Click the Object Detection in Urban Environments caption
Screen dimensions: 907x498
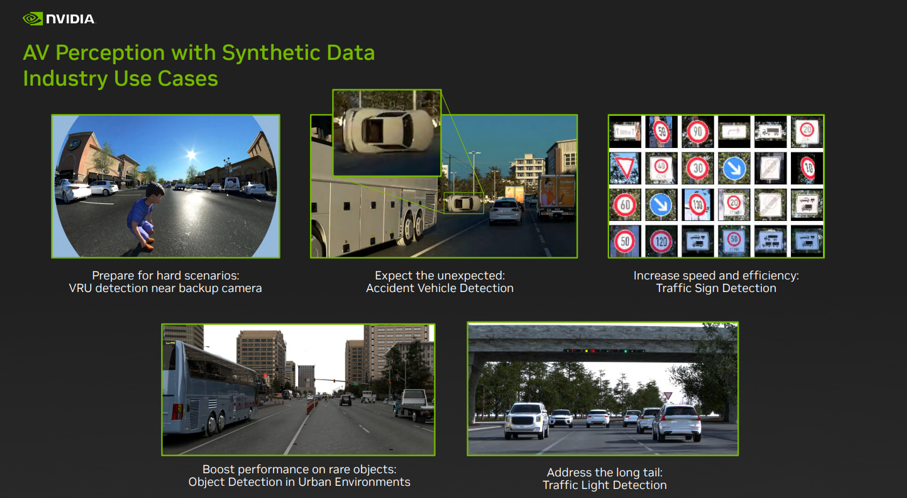[x=299, y=482]
